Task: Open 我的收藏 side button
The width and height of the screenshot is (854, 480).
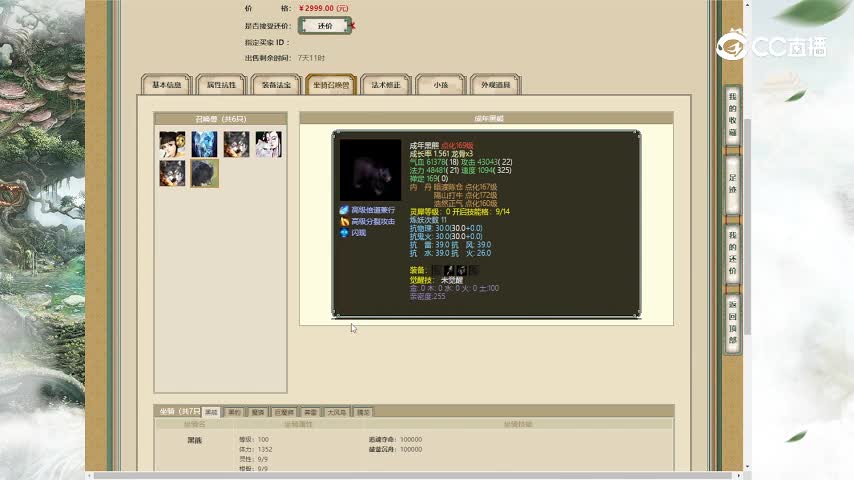Action: click(x=733, y=114)
